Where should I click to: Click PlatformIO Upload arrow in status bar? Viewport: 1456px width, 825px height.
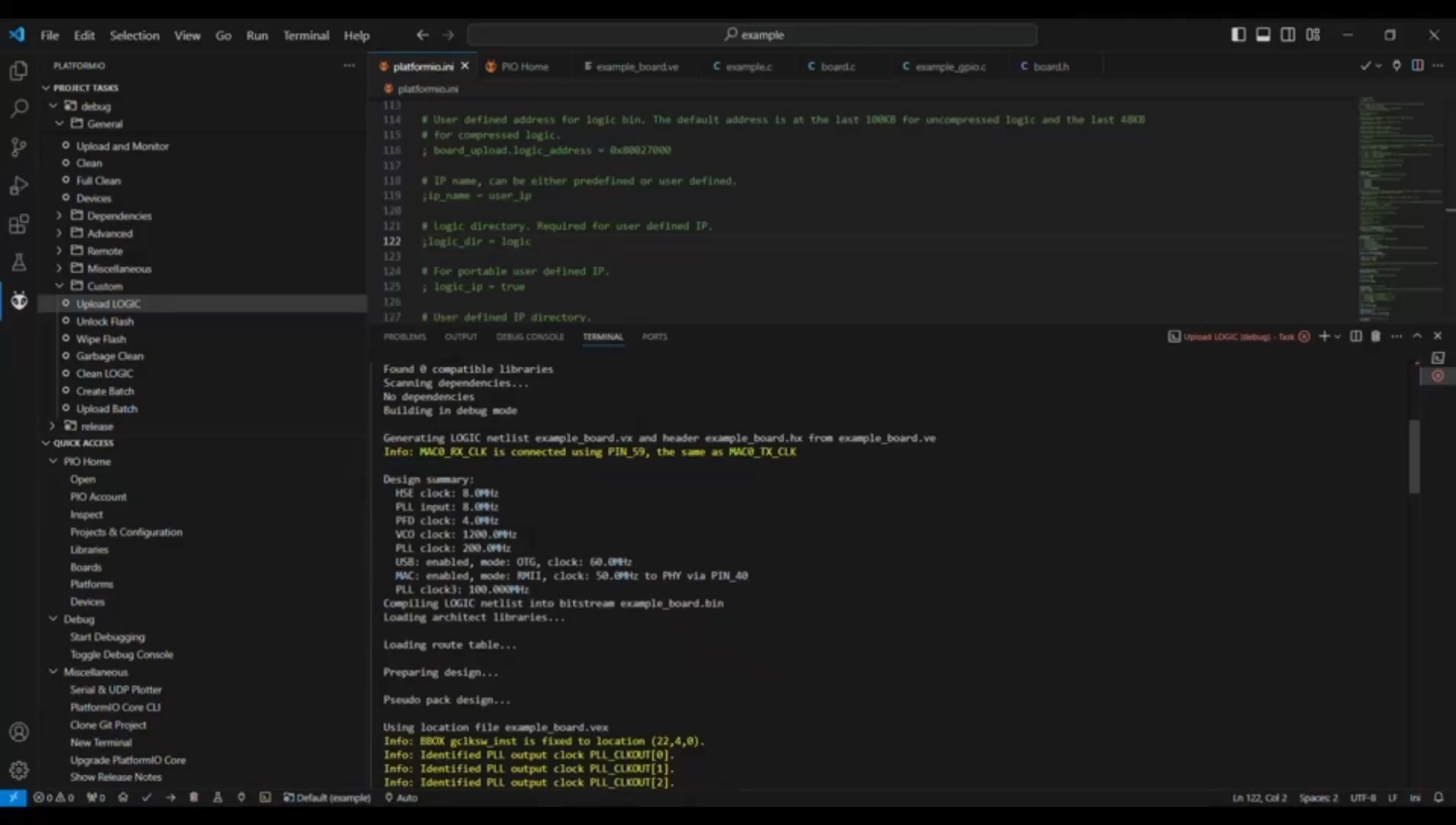[170, 797]
